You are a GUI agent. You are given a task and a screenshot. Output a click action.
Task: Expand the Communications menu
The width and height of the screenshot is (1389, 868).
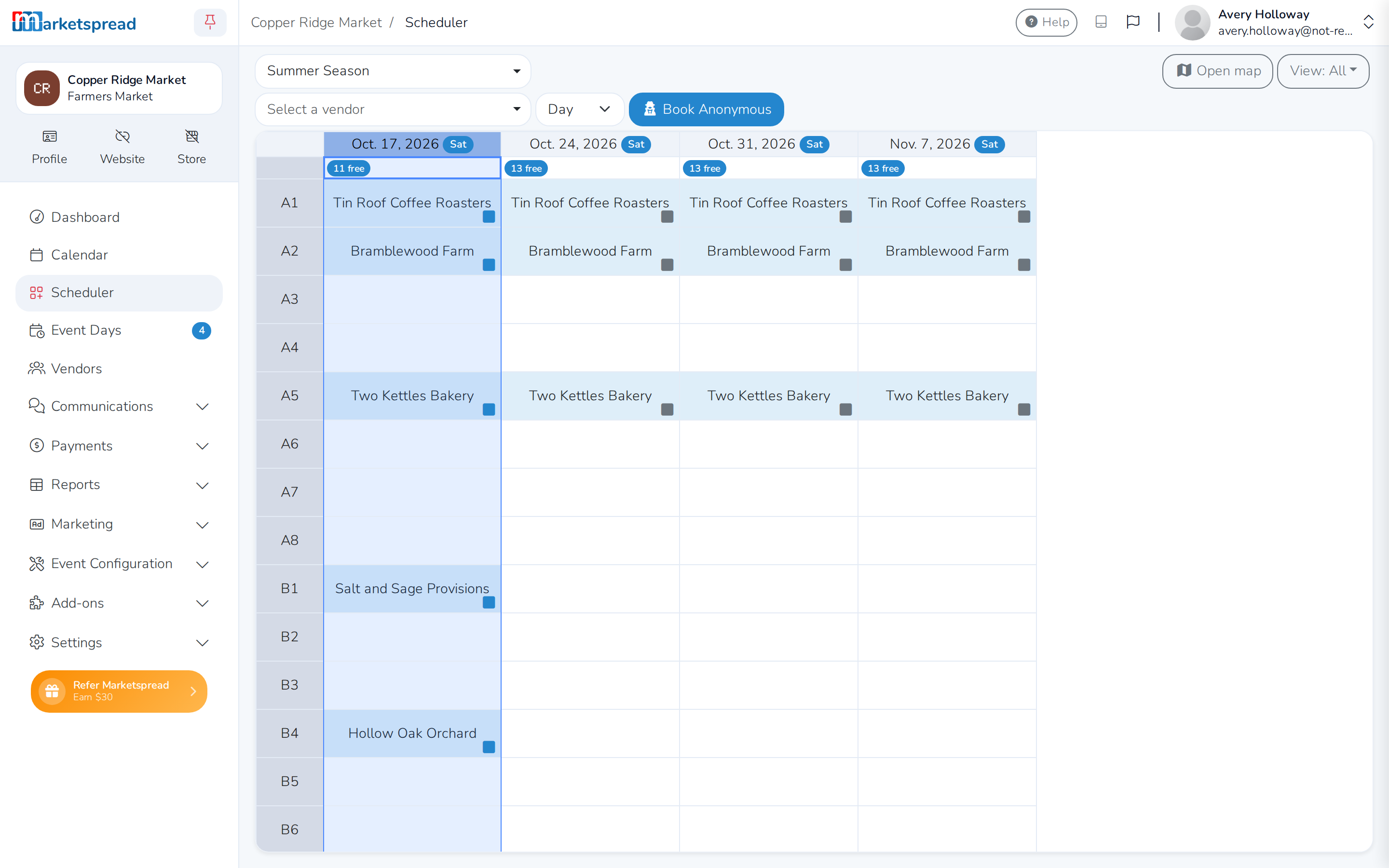[119, 407]
